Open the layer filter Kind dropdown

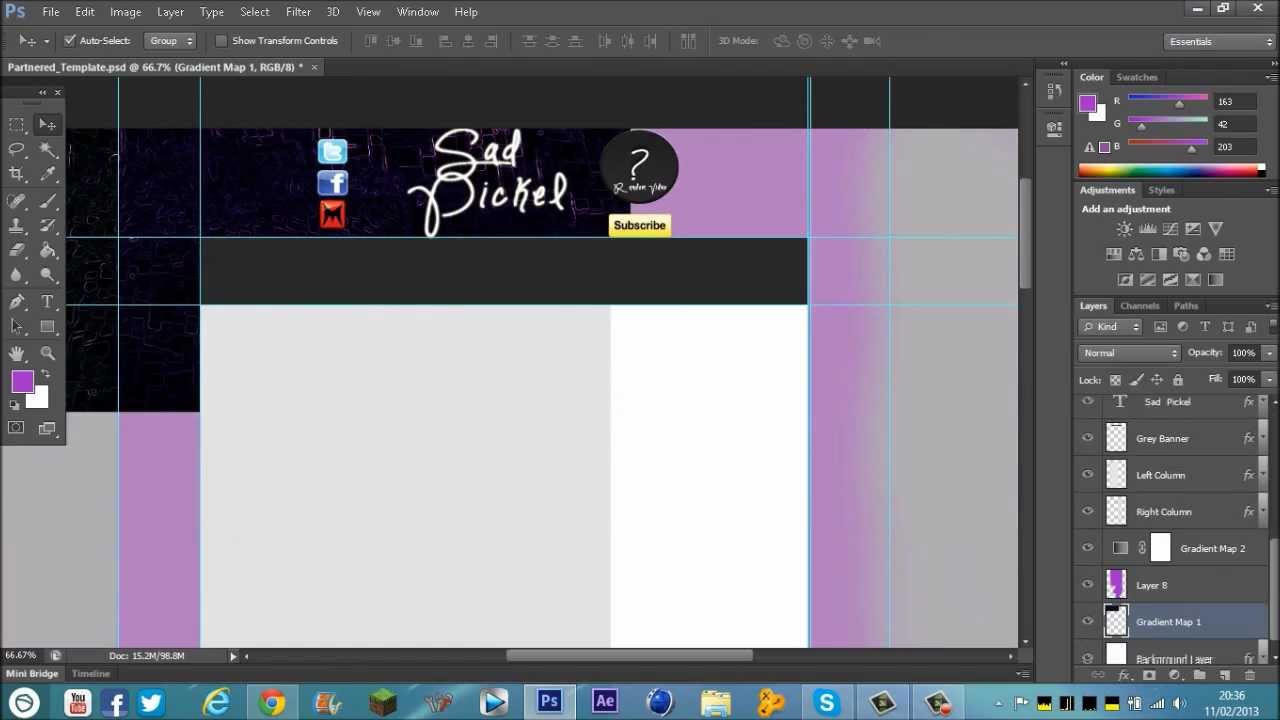1111,327
